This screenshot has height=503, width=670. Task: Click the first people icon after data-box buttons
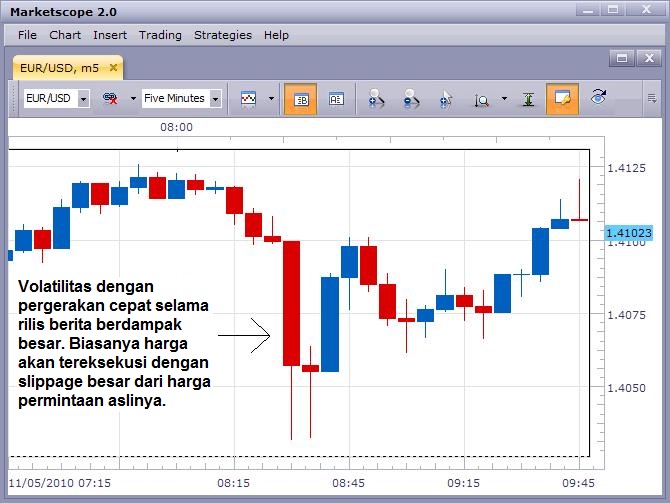click(377, 99)
